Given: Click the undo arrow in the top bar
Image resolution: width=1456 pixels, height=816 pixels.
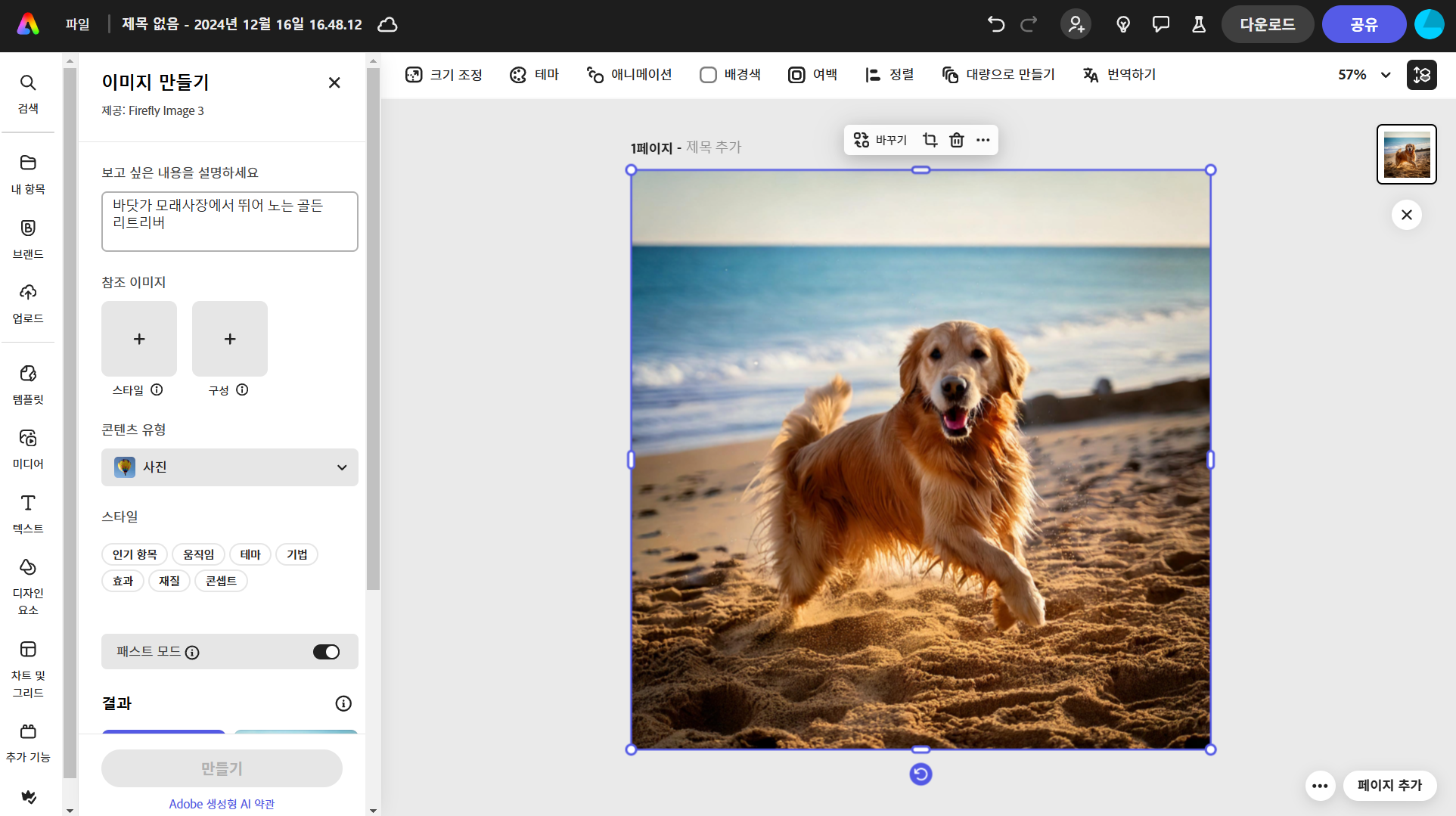Looking at the screenshot, I should [995, 24].
